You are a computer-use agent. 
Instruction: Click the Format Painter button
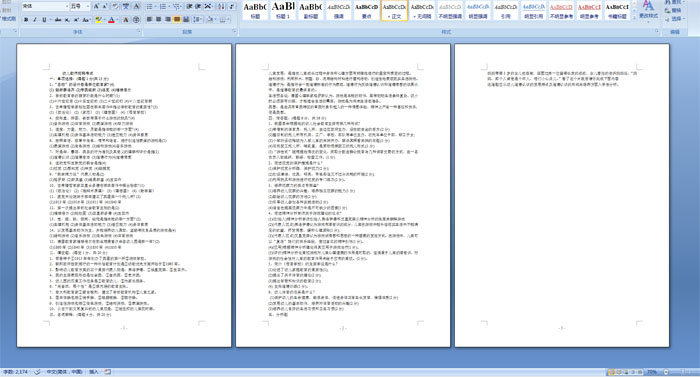pos(8,19)
